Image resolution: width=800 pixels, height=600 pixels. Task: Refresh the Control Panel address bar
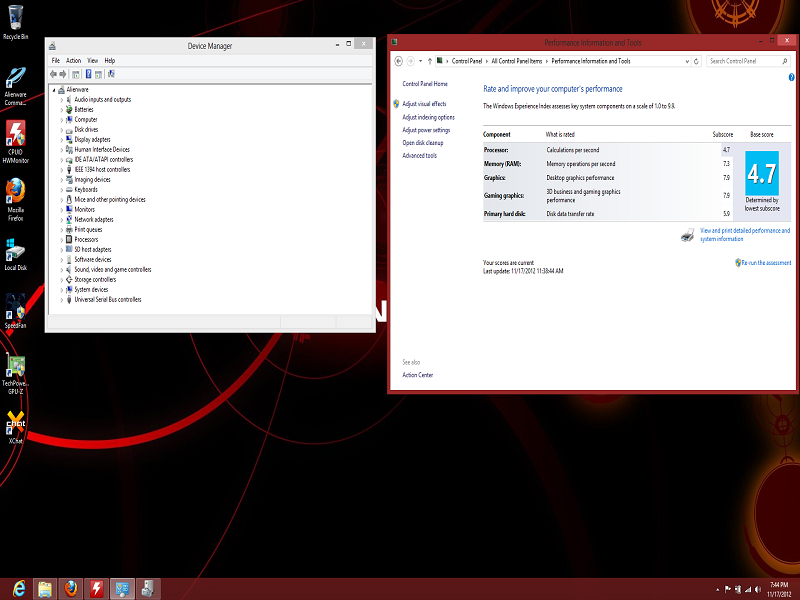pos(696,61)
